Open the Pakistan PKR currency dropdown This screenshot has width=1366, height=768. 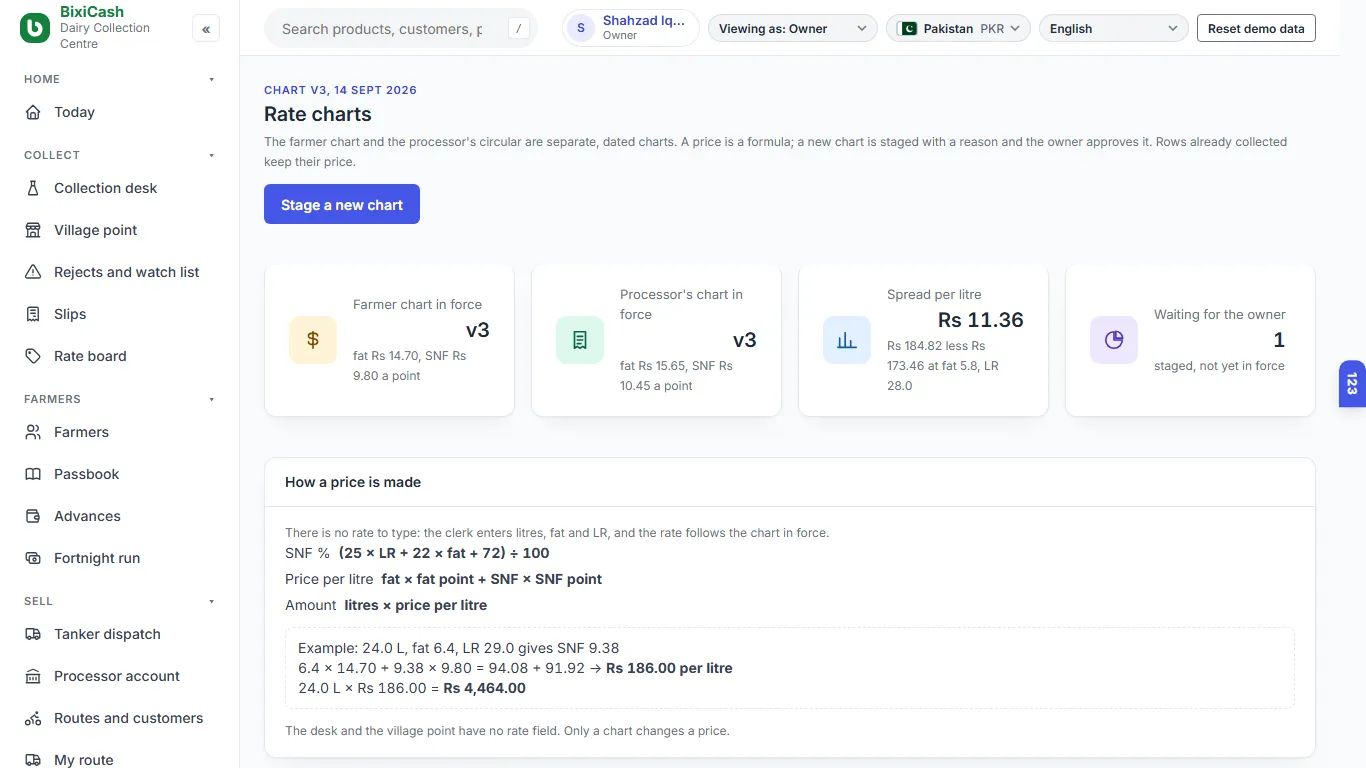[958, 29]
